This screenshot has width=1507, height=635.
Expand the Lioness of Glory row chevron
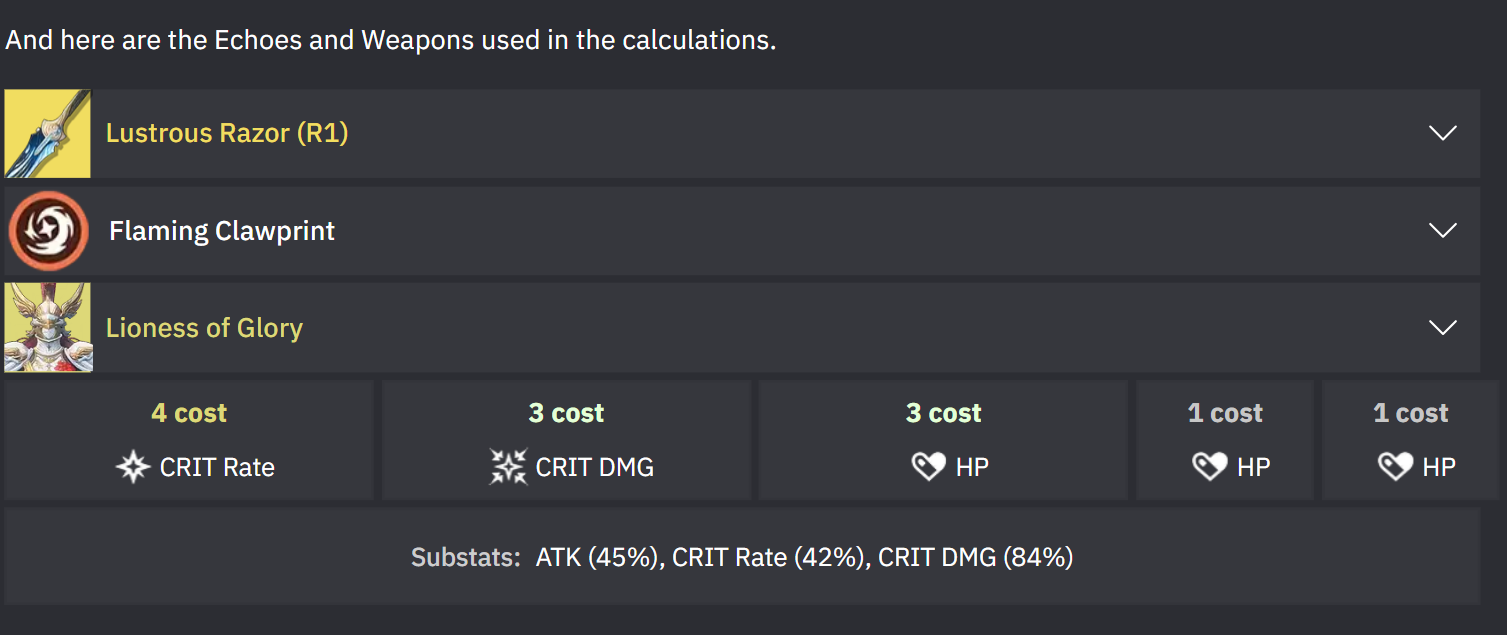1442,328
